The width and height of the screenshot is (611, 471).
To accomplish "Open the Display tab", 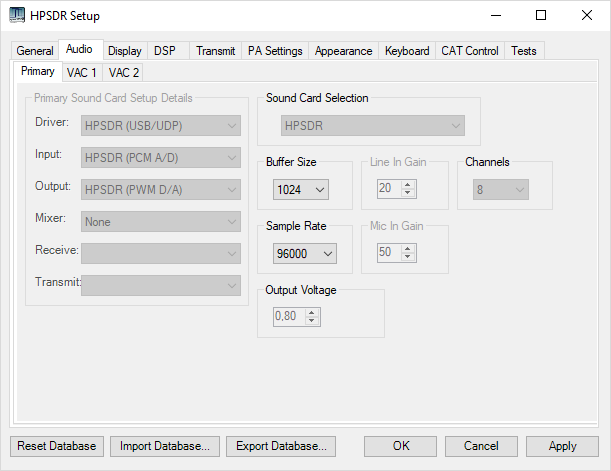I will click(x=125, y=51).
